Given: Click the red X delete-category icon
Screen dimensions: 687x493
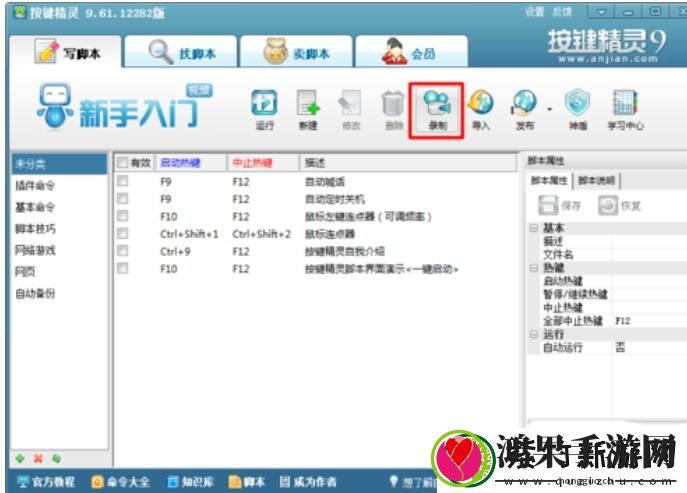Looking at the screenshot, I should tap(38, 458).
